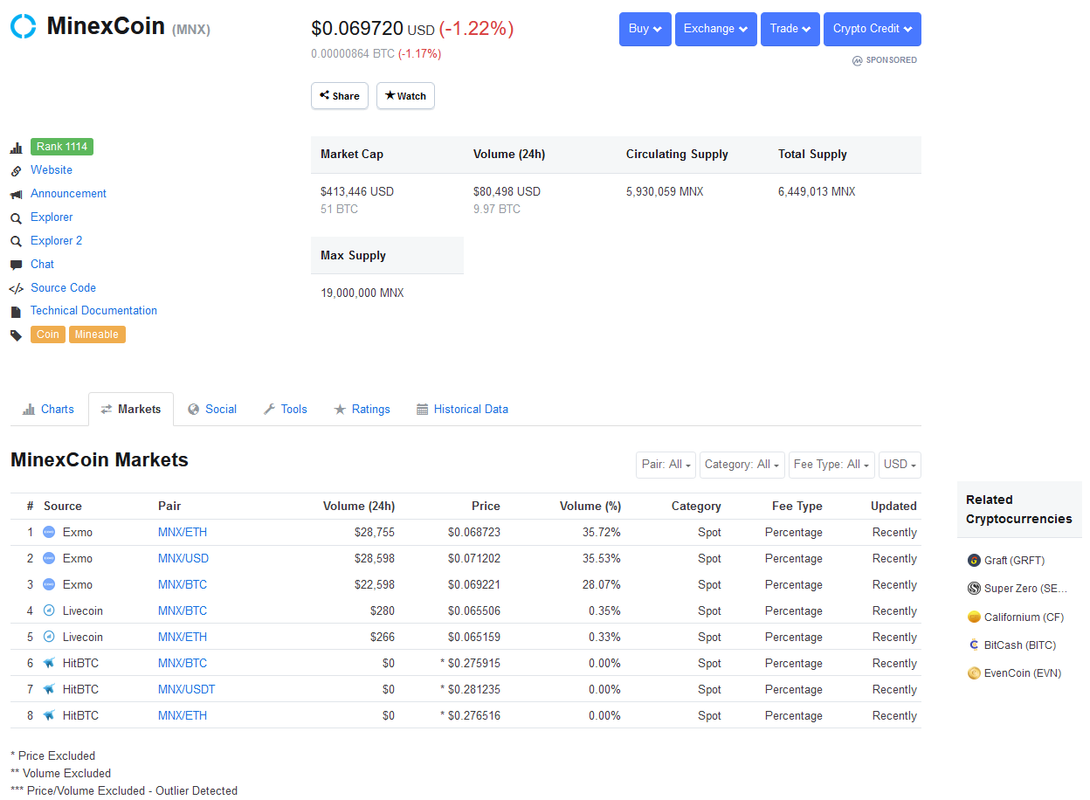The image size is (1090, 800).
Task: Go to the Tools tab
Action: click(285, 409)
